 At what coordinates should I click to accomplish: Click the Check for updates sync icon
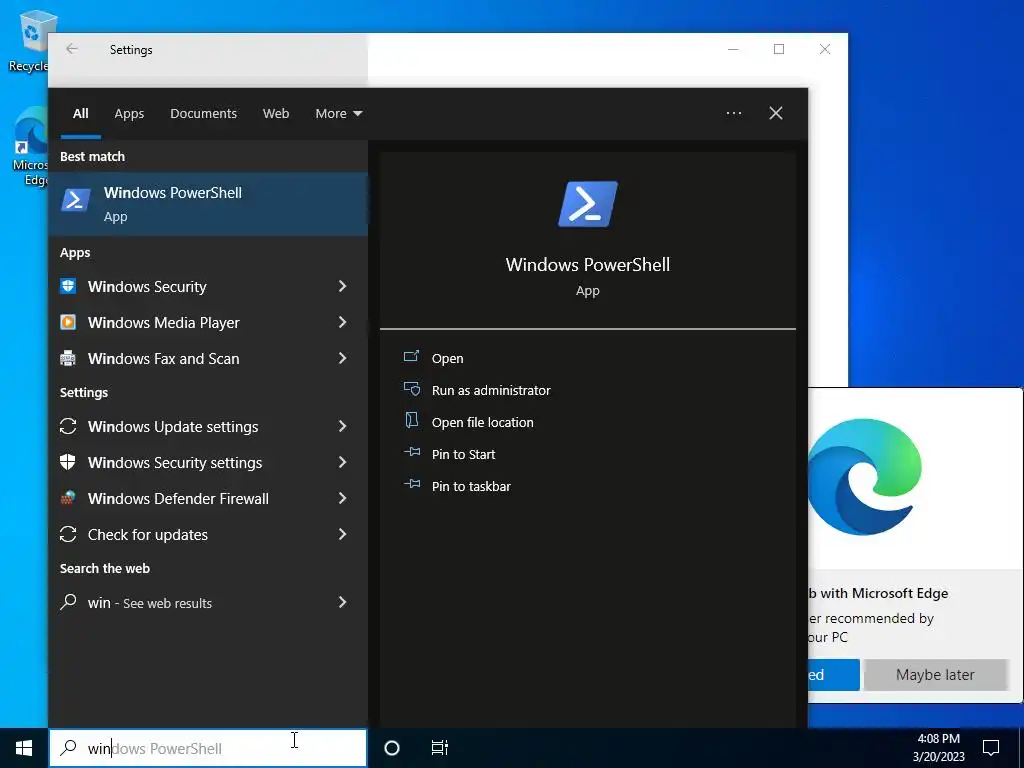click(x=68, y=534)
